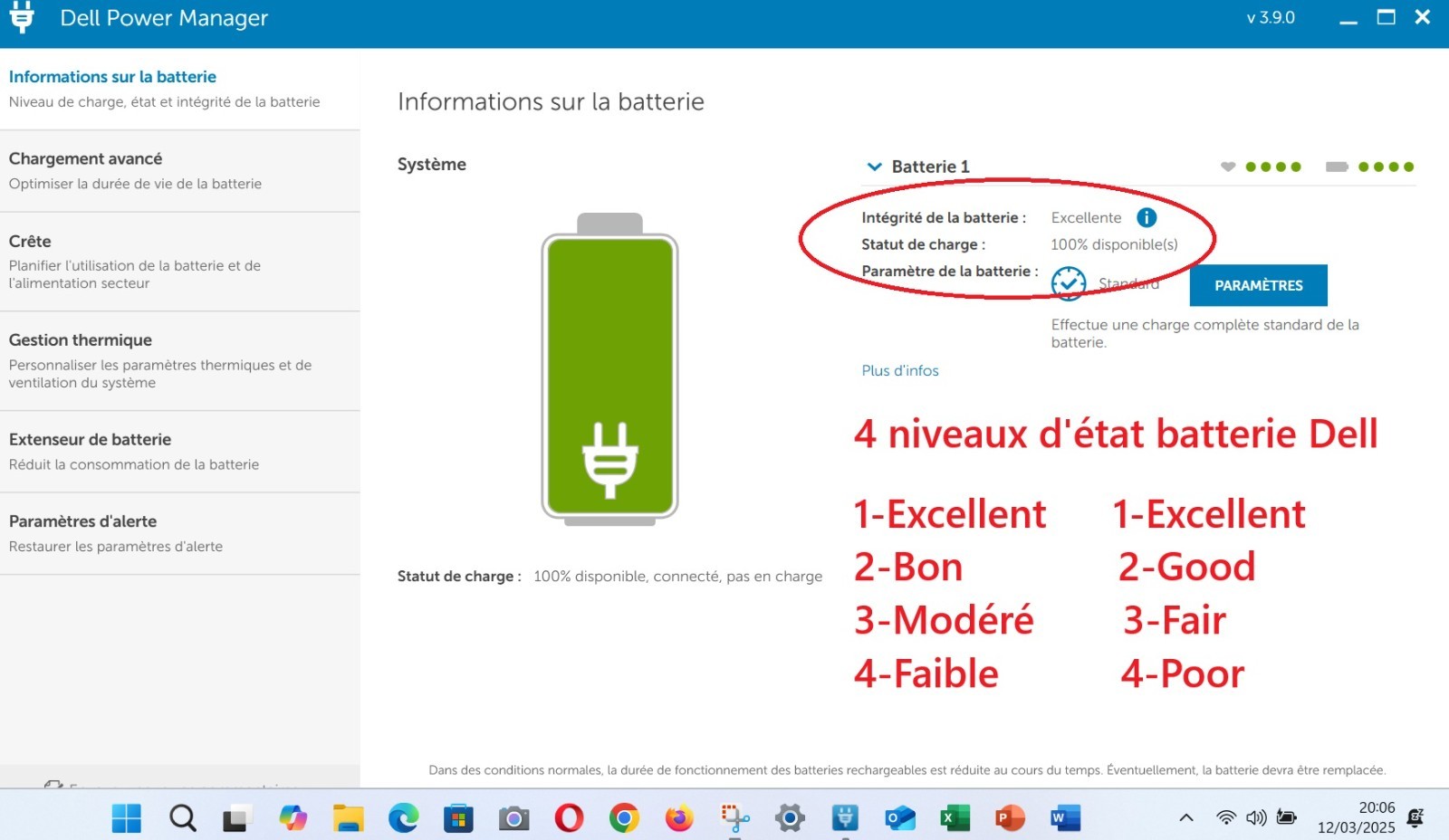Open the Snipping Tool in taskbar
This screenshot has height=840, width=1449.
[734, 818]
